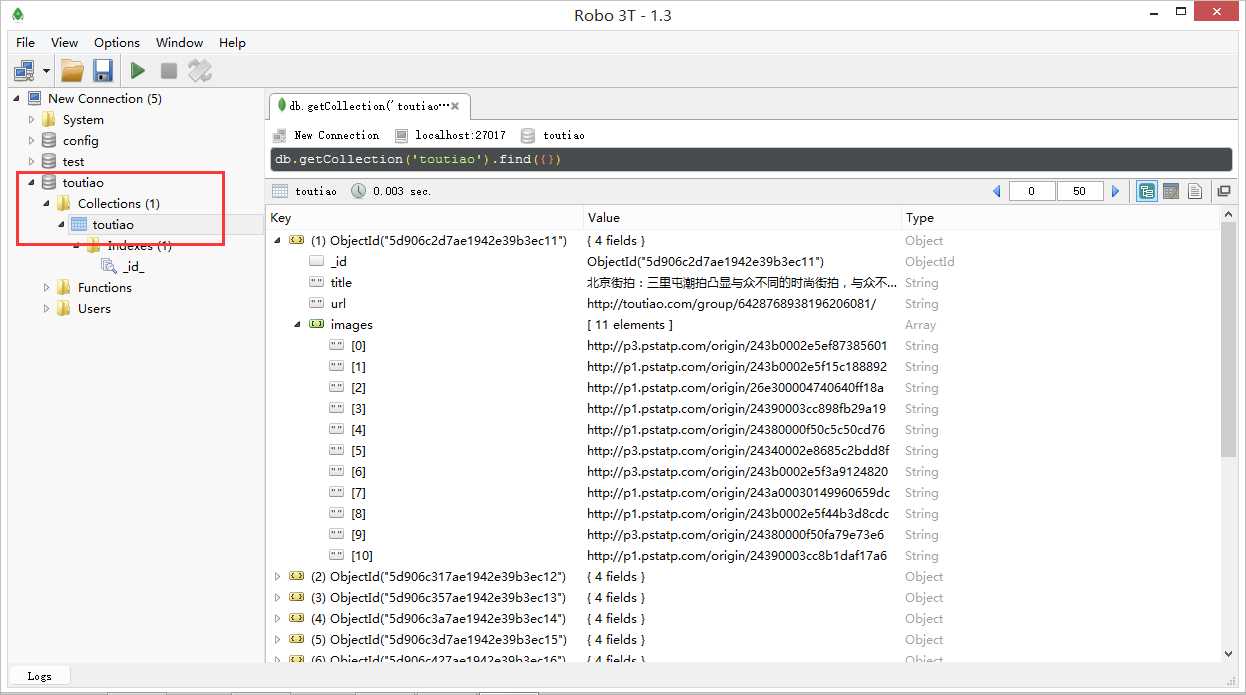Click the url value http://toutiao.com/group/6428768938196206081/

pyautogui.click(x=731, y=303)
